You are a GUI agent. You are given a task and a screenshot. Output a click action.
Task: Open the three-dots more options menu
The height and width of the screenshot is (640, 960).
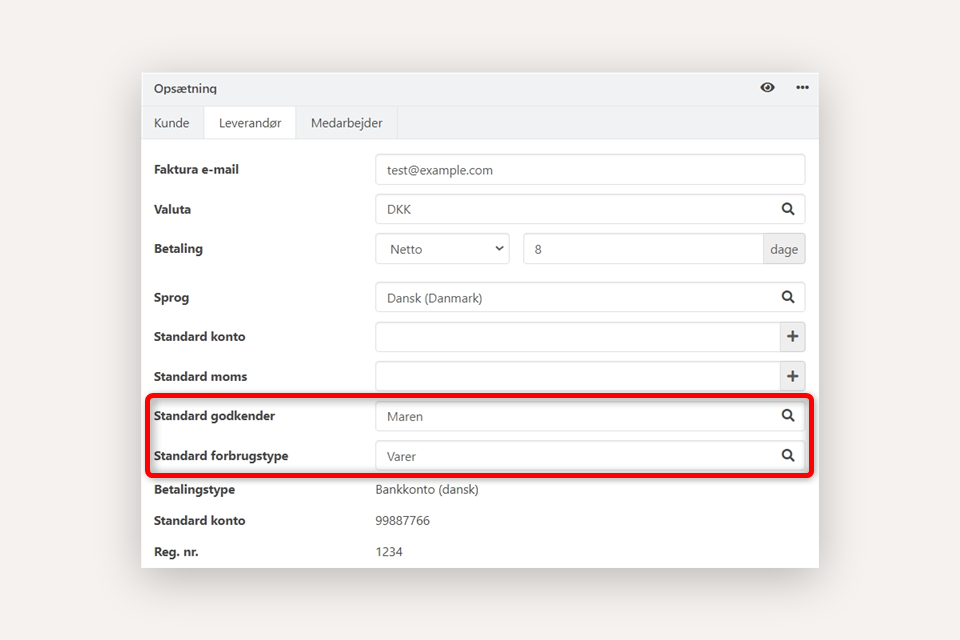802,88
